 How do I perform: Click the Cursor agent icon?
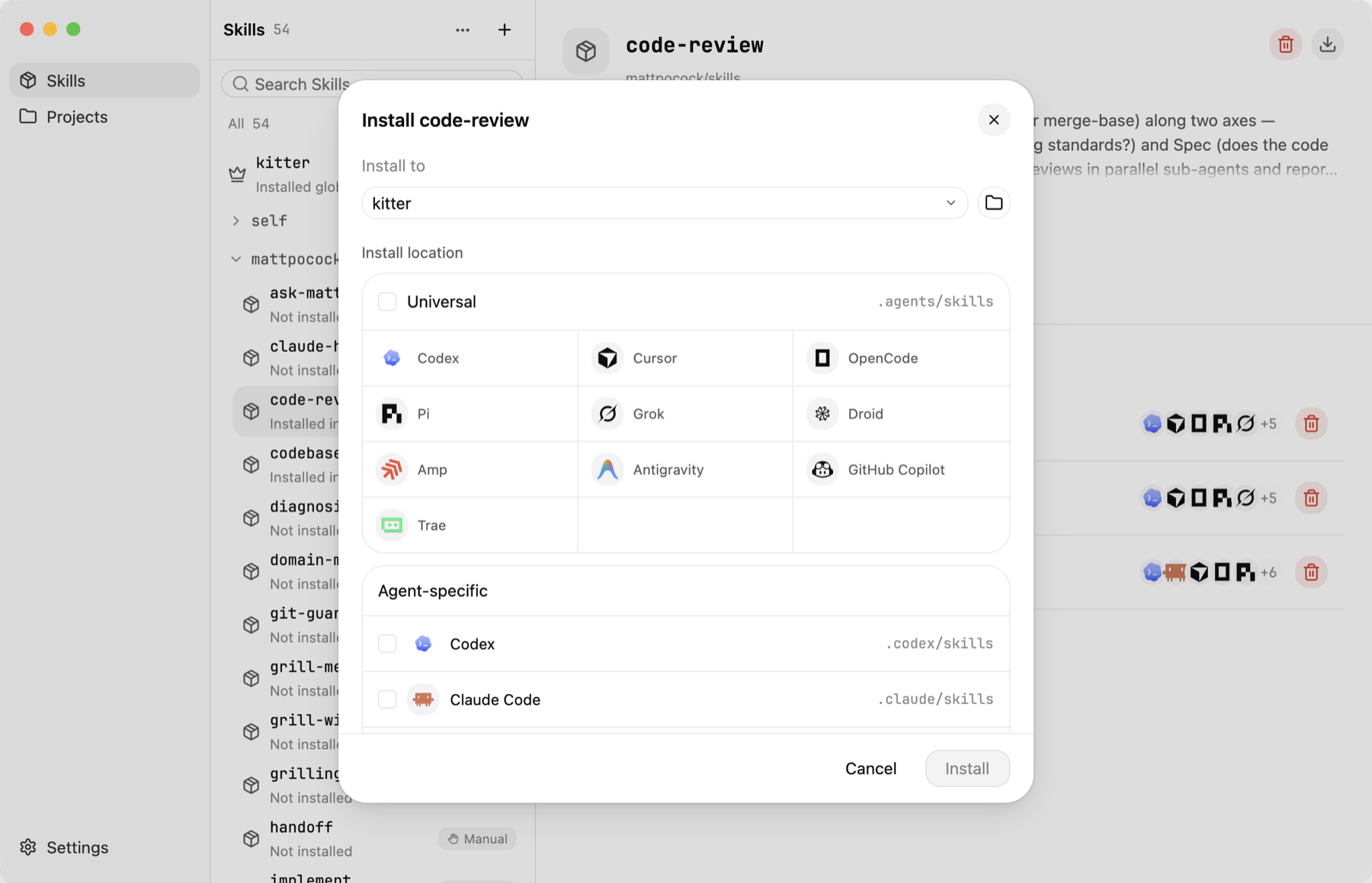pos(607,358)
